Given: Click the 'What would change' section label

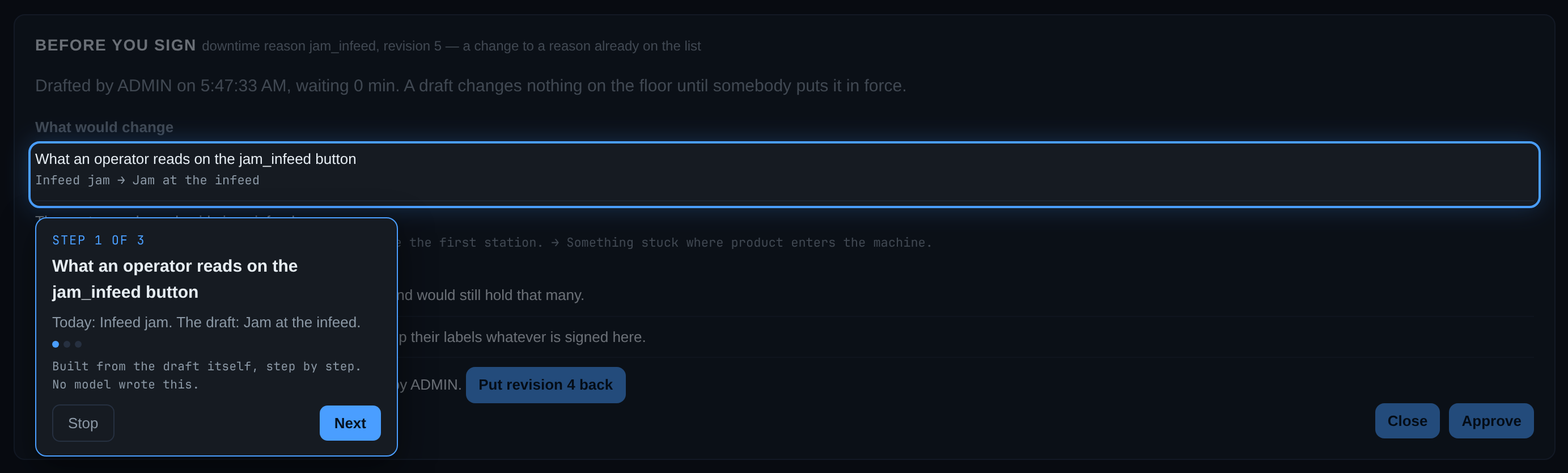Looking at the screenshot, I should 104,127.
